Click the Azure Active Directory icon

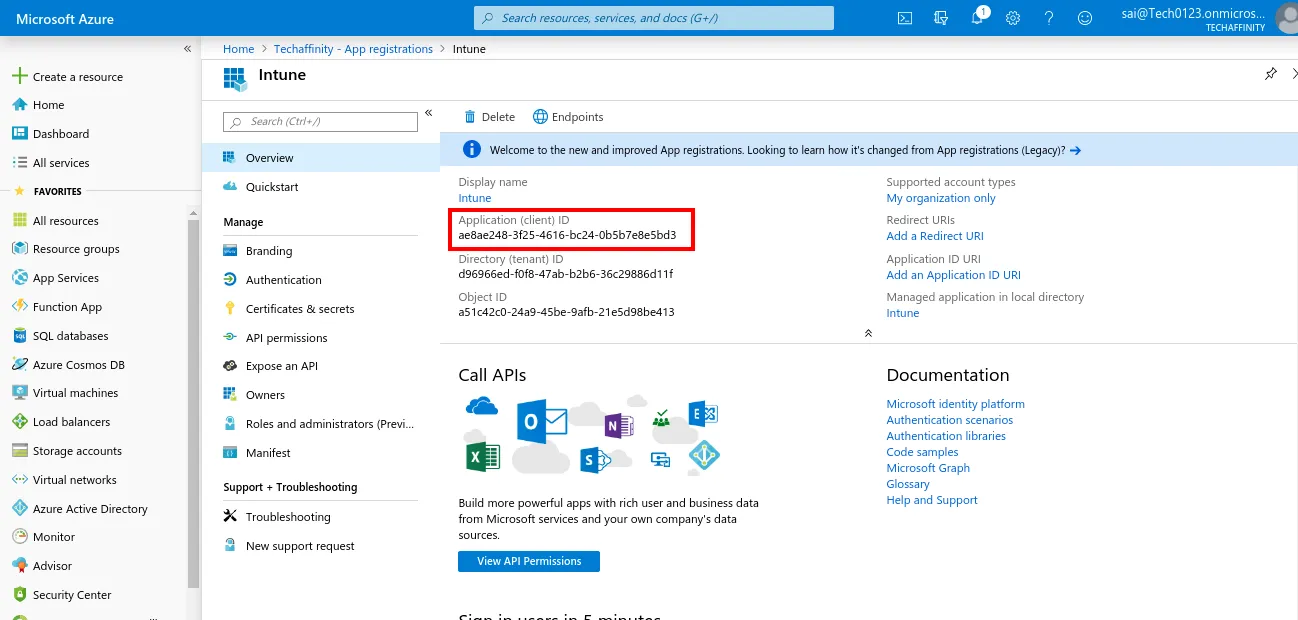coord(19,509)
